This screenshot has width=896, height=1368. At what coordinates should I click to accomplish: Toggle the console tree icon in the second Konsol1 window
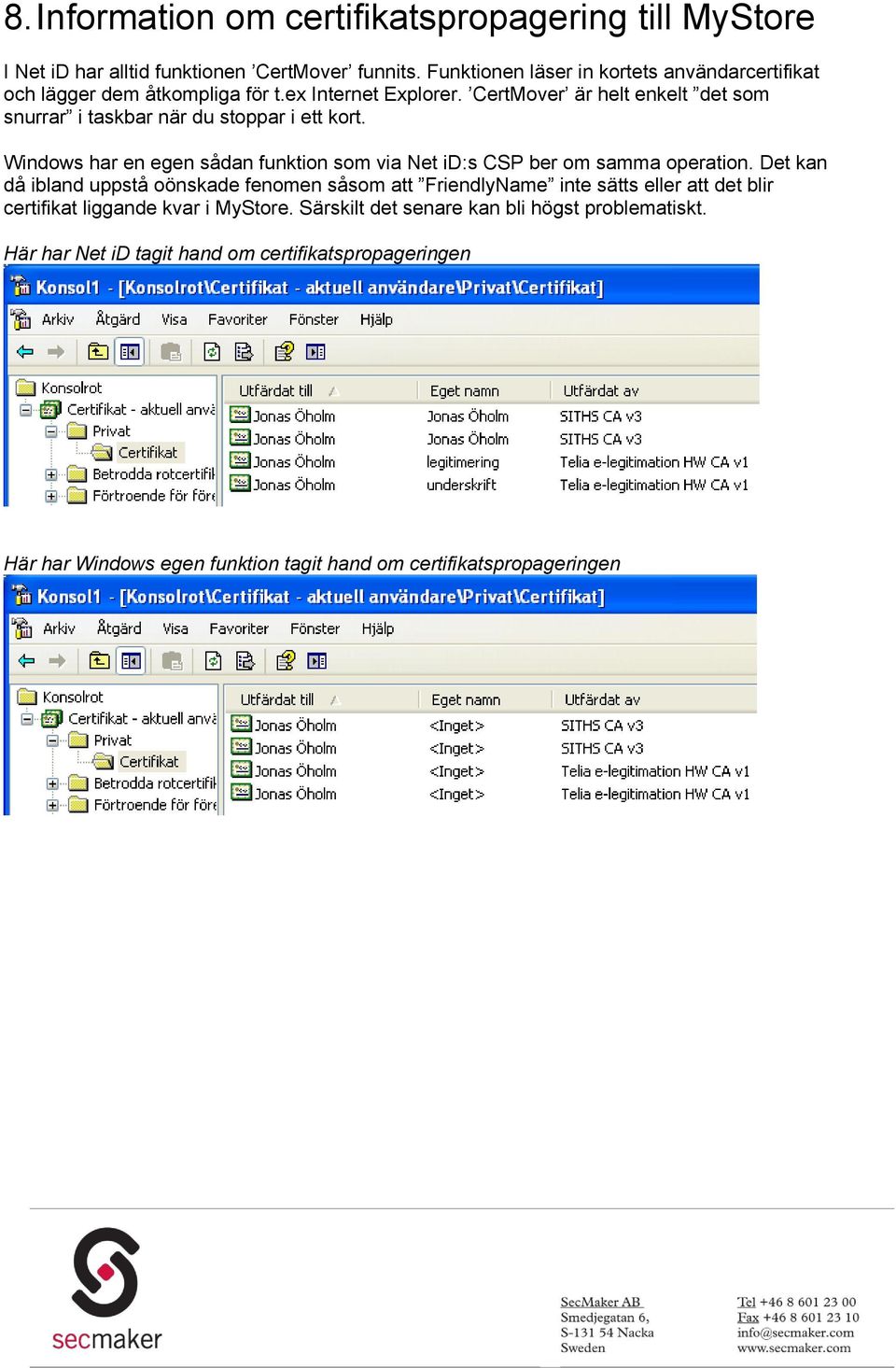coord(131,661)
